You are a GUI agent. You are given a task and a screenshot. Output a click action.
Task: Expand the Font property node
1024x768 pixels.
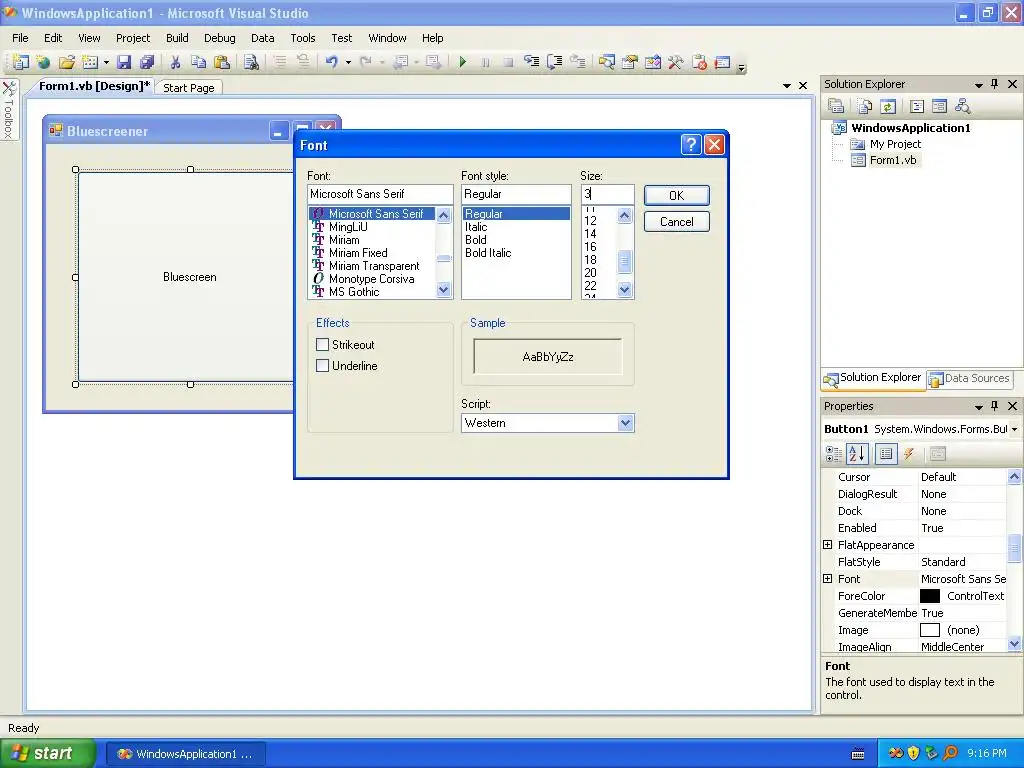point(827,579)
